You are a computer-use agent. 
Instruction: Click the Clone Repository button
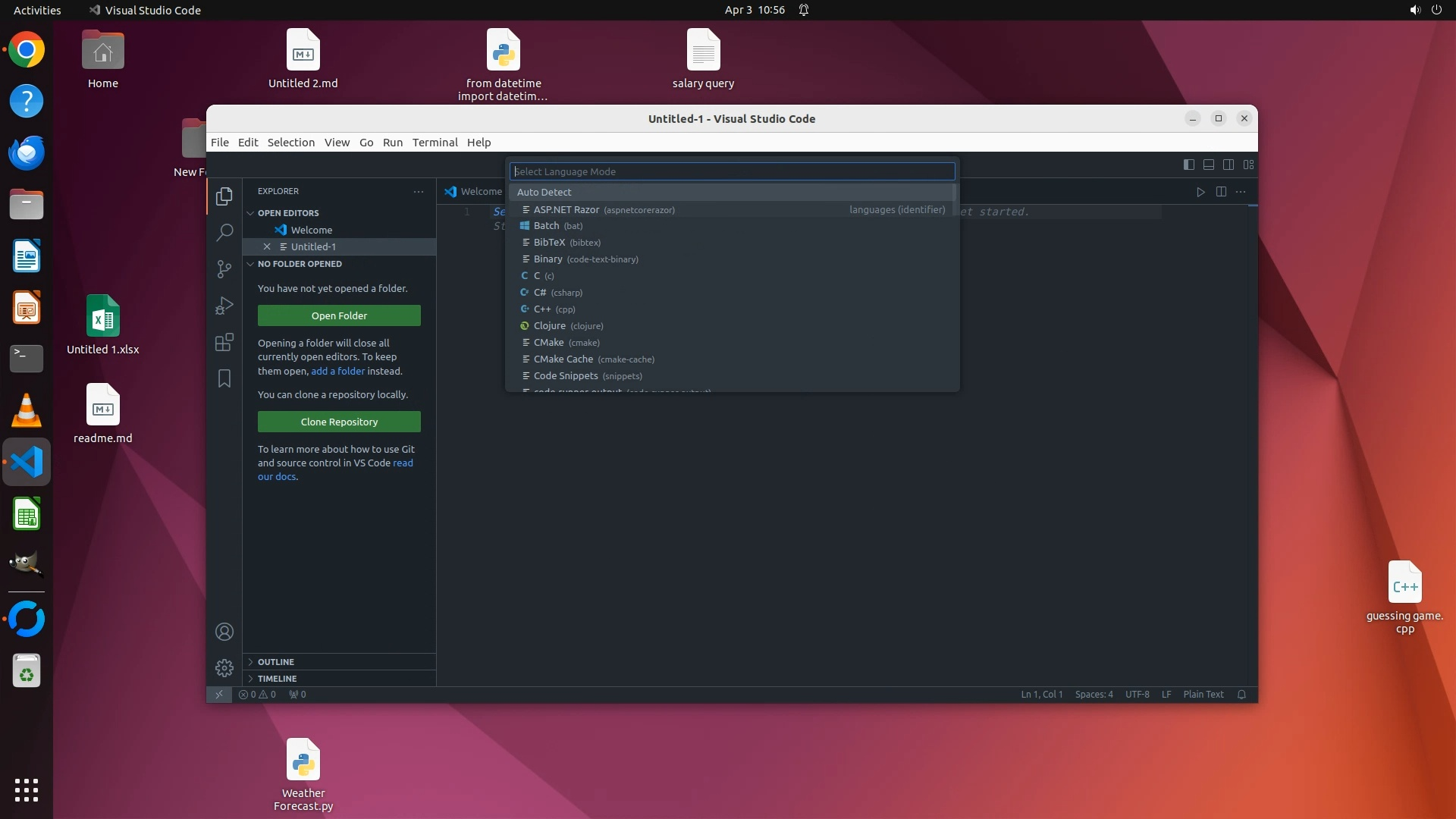[339, 422]
